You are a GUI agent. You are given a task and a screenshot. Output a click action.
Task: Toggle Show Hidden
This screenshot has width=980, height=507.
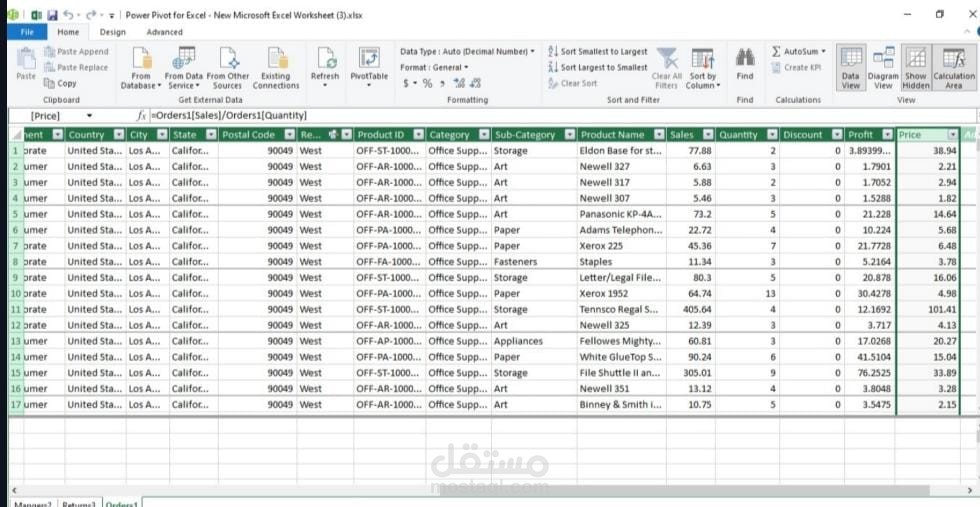pyautogui.click(x=916, y=68)
